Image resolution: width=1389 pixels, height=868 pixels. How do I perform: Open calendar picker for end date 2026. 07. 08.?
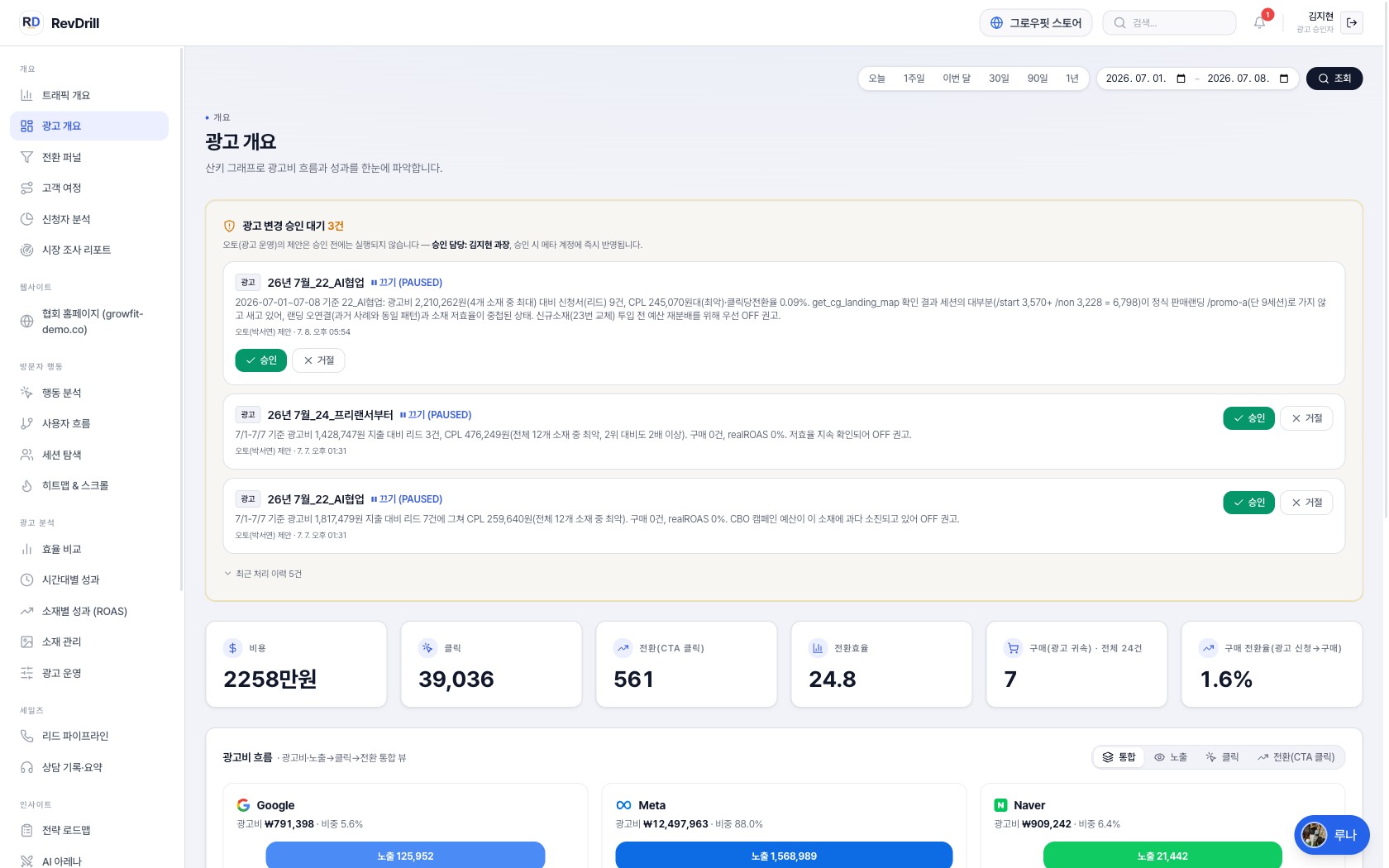(1284, 79)
